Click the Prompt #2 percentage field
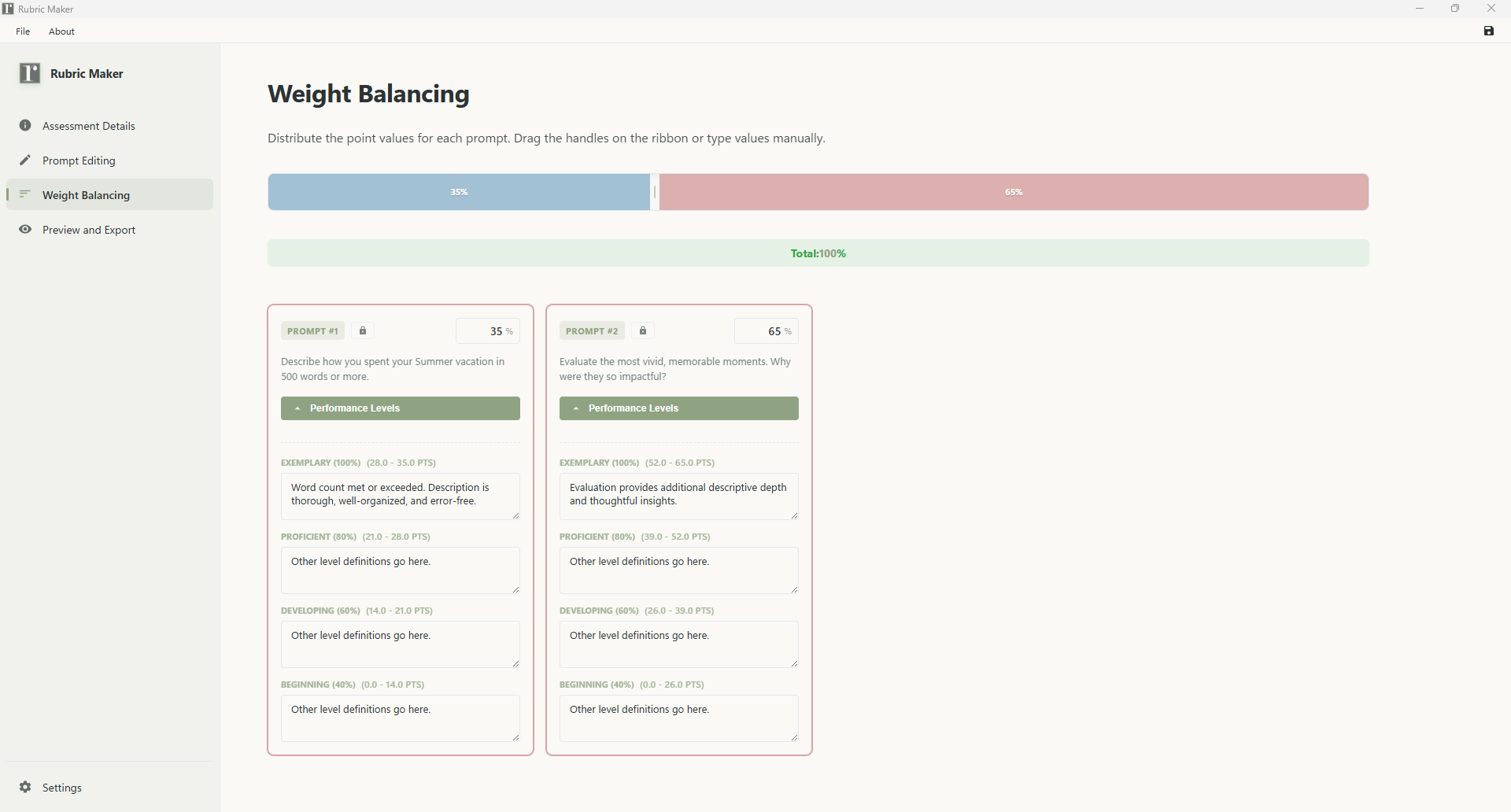The width and height of the screenshot is (1511, 812). coord(767,331)
